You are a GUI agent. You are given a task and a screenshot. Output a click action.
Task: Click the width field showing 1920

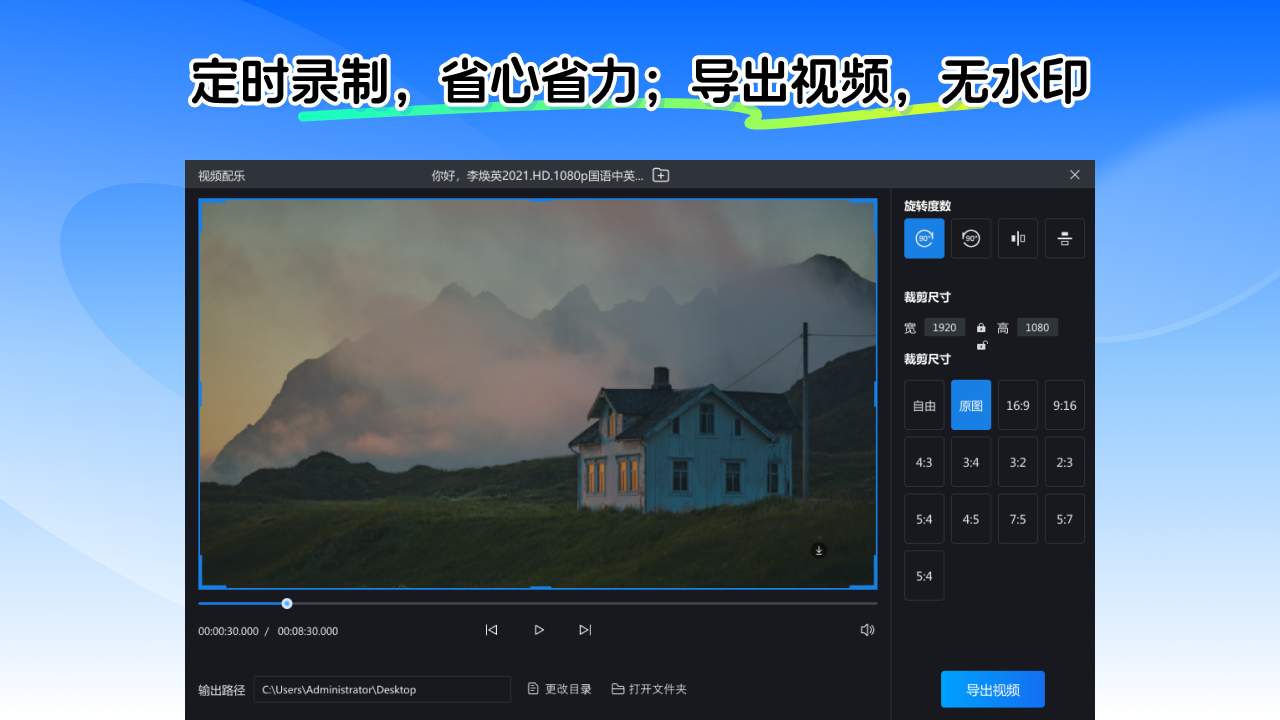tap(945, 327)
